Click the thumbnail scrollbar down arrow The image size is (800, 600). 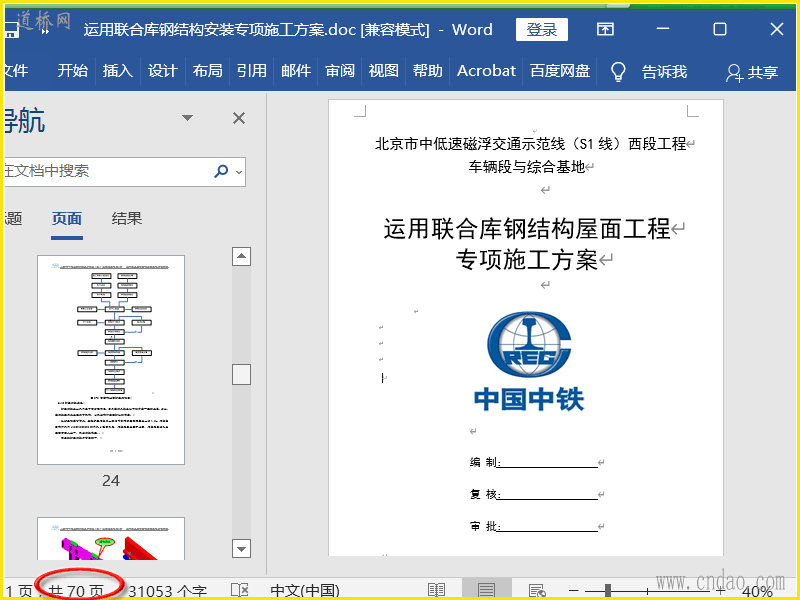point(241,549)
